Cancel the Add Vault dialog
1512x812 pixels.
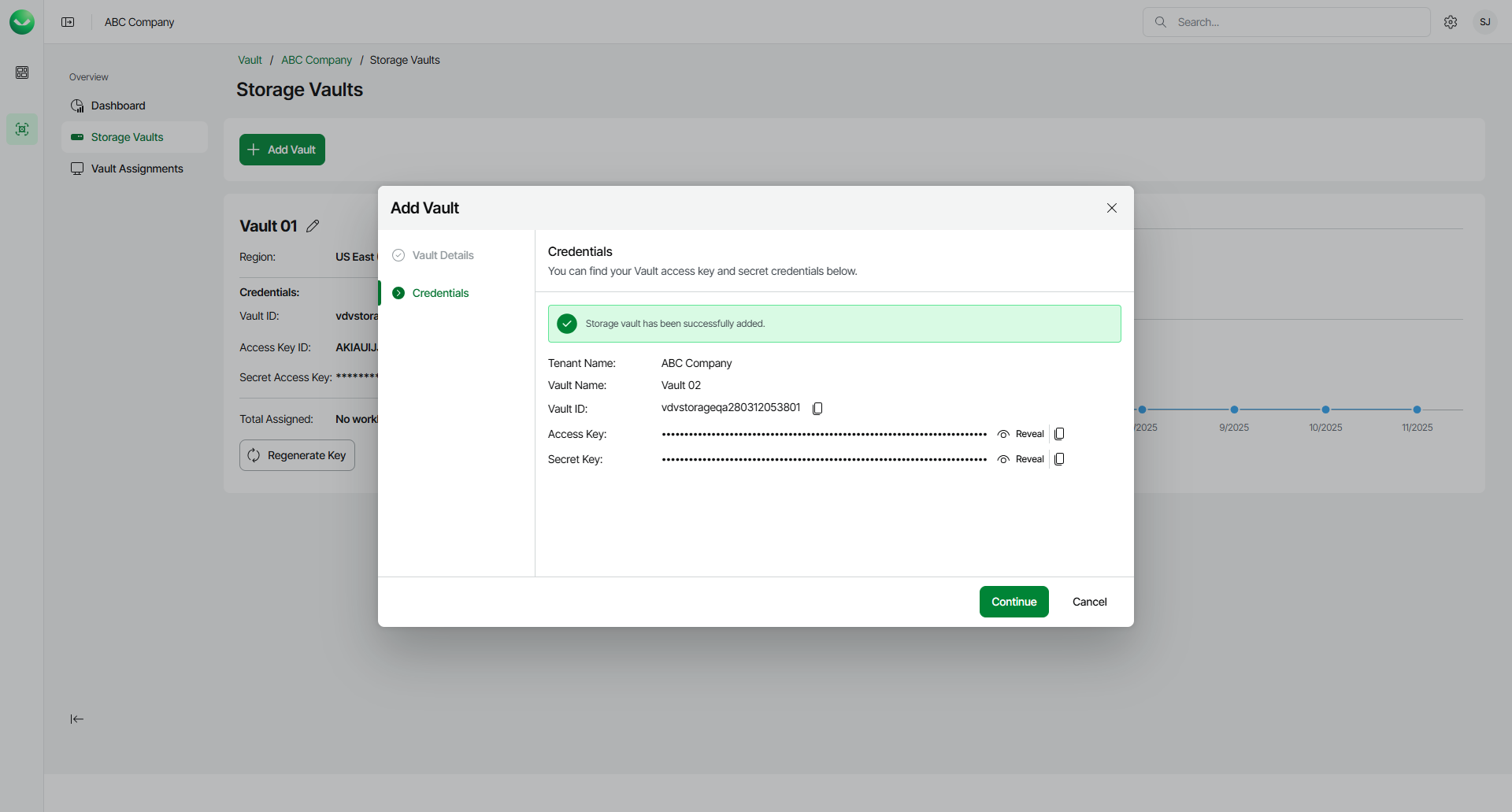[1089, 602]
